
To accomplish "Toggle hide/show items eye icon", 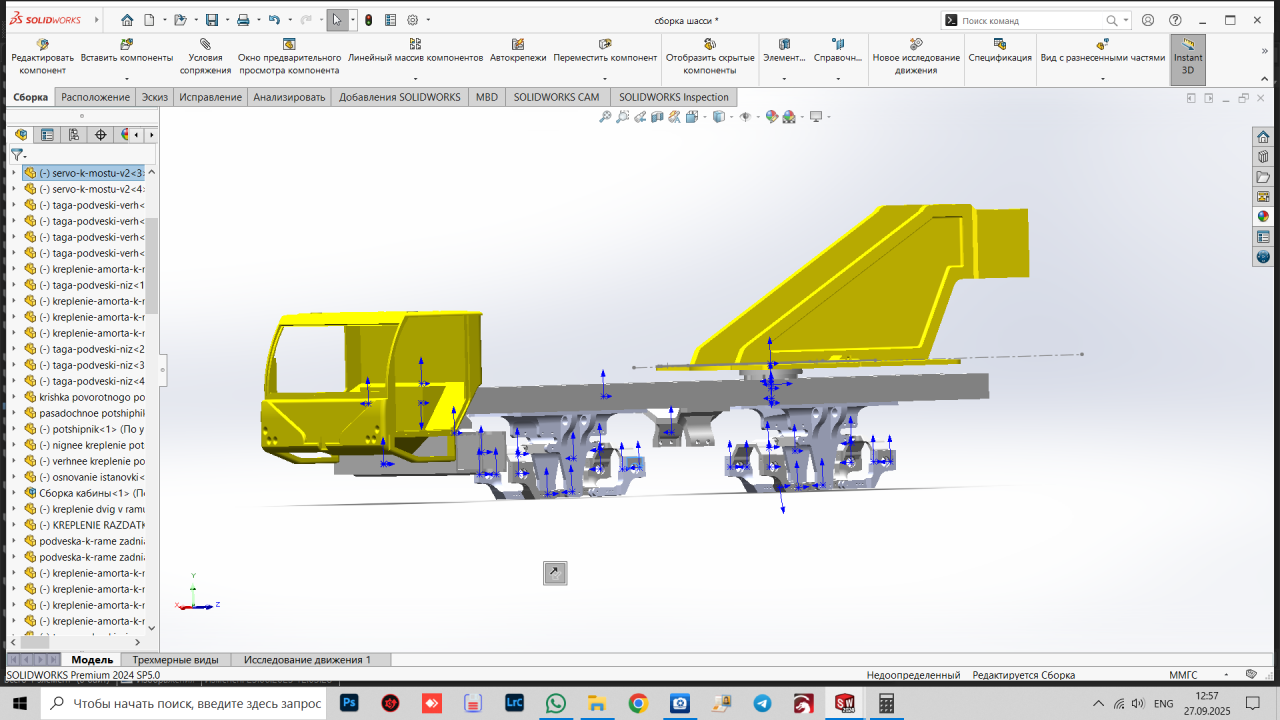I will coord(744,117).
